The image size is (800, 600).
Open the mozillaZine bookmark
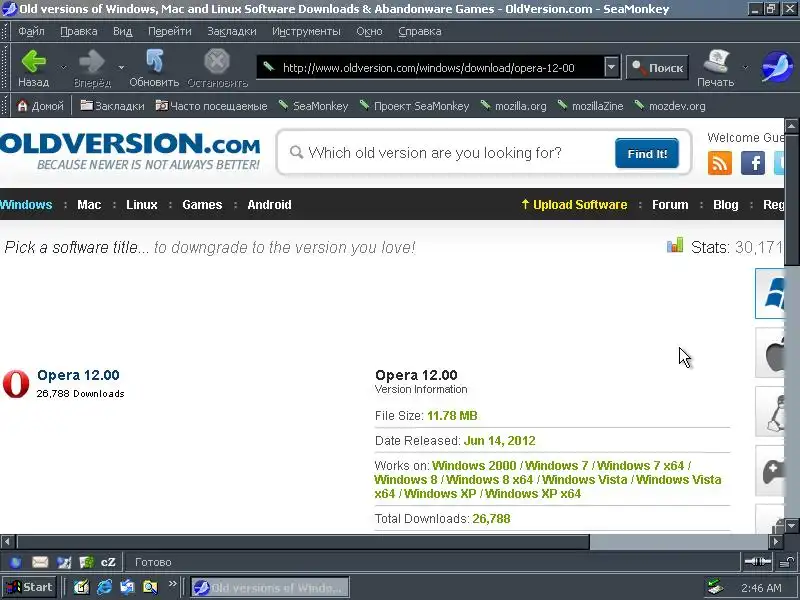pos(590,106)
